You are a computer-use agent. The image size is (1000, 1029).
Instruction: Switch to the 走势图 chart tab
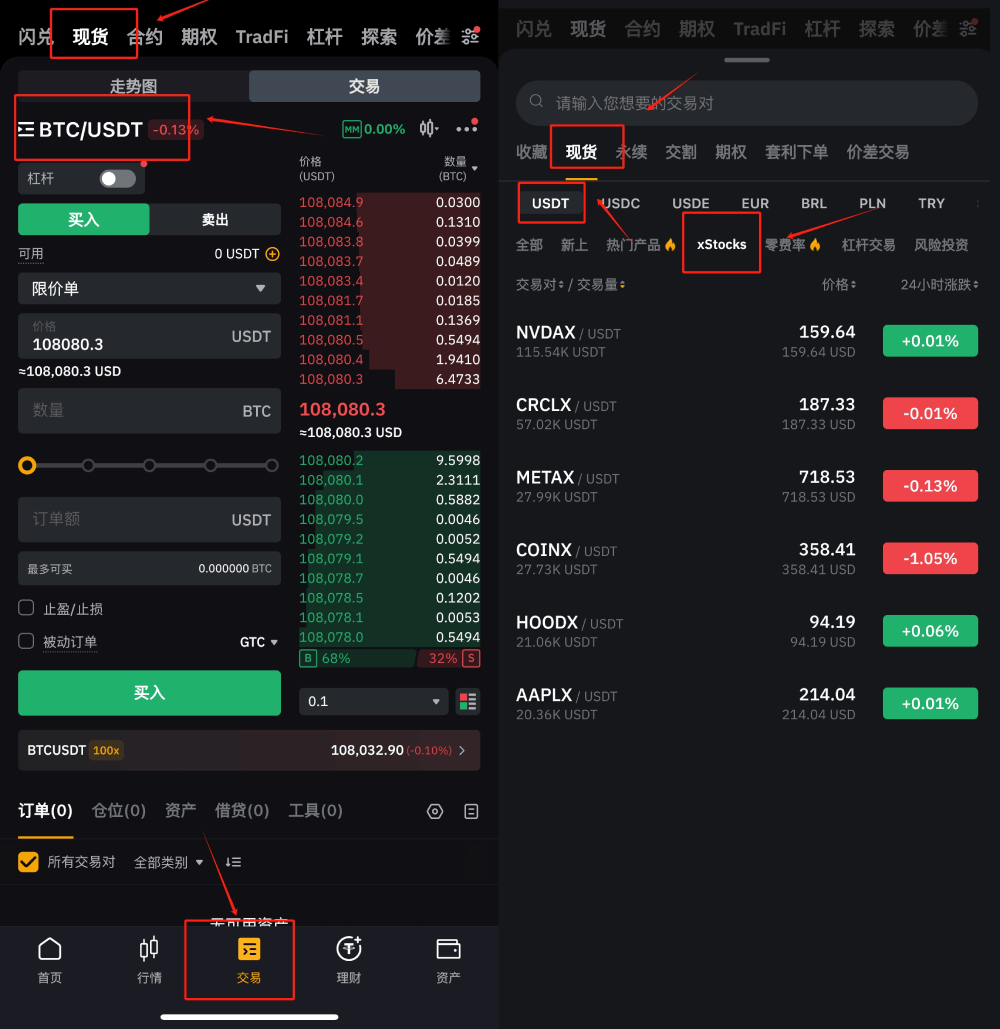133,87
